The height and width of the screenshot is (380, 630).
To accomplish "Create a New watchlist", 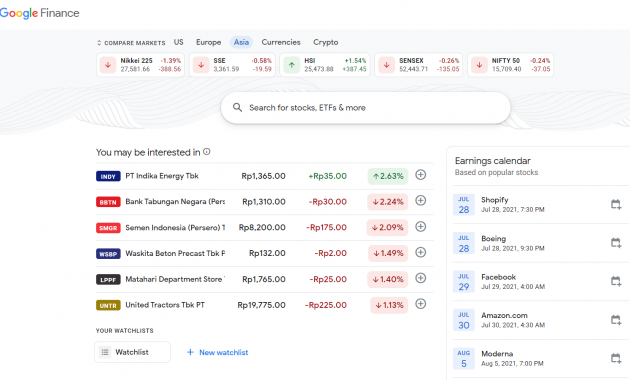I will (217, 352).
